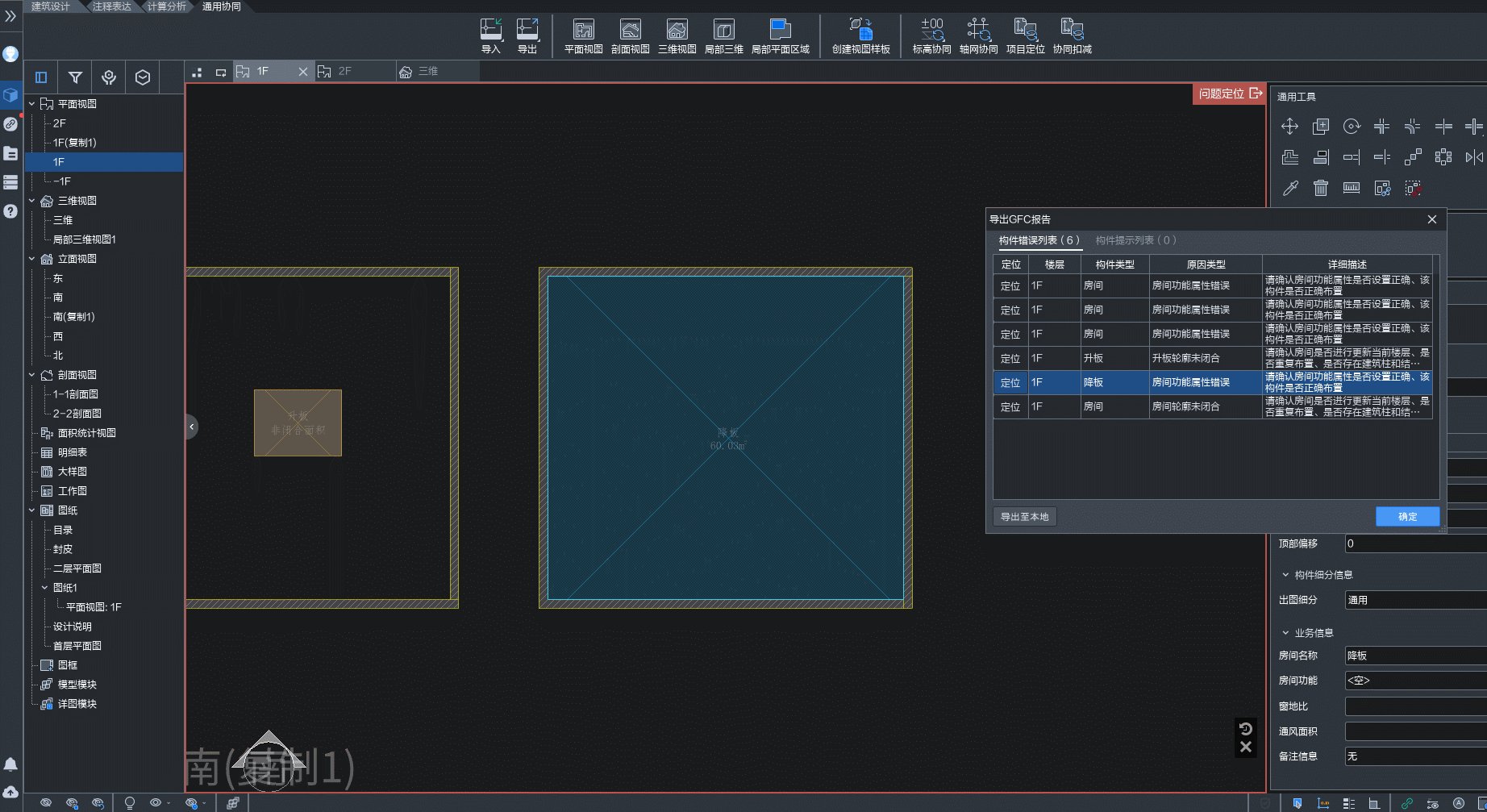Select the 1F(复制1) tree item
This screenshot has width=1487, height=812.
point(74,143)
